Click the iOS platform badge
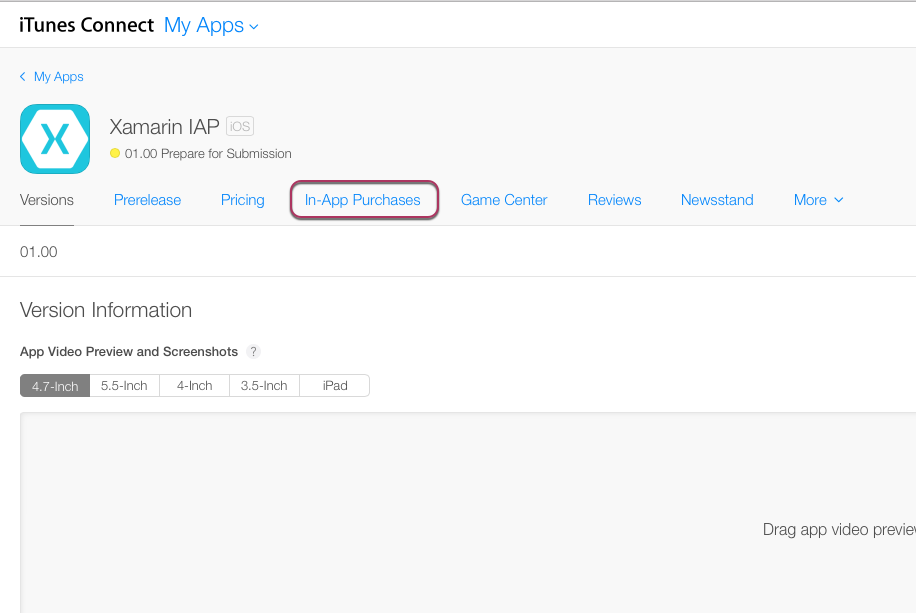This screenshot has height=613, width=916. point(240,126)
